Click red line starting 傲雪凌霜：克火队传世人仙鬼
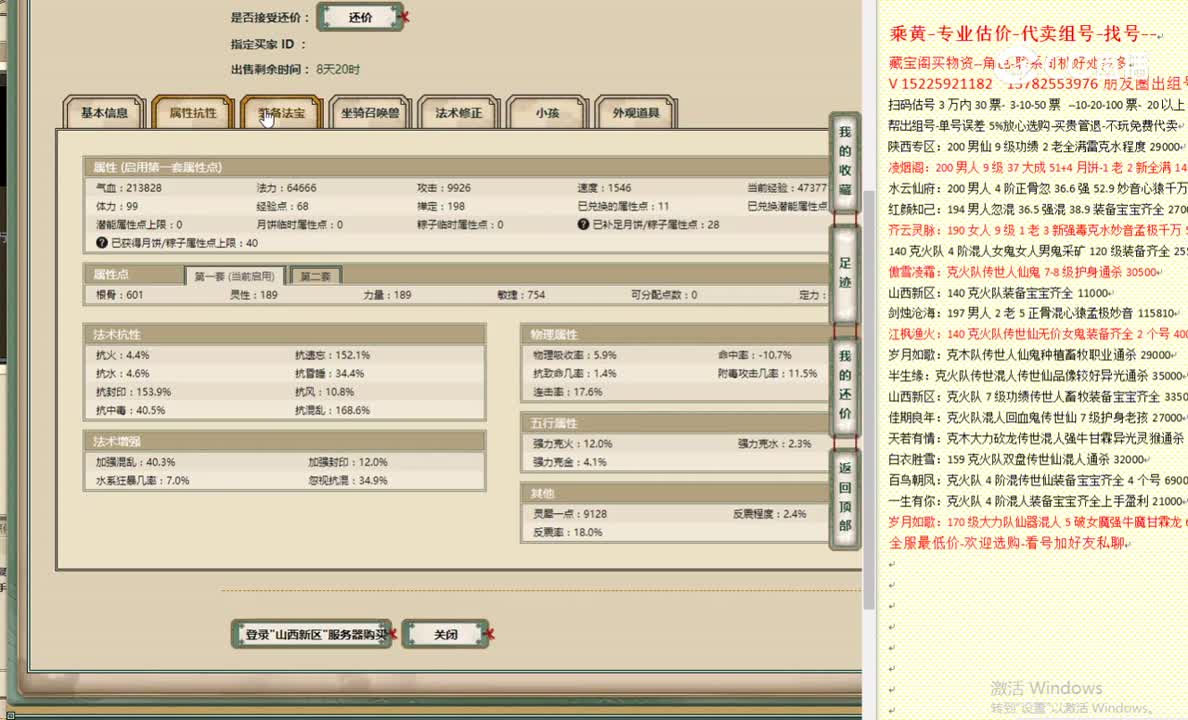 (x=1023, y=271)
